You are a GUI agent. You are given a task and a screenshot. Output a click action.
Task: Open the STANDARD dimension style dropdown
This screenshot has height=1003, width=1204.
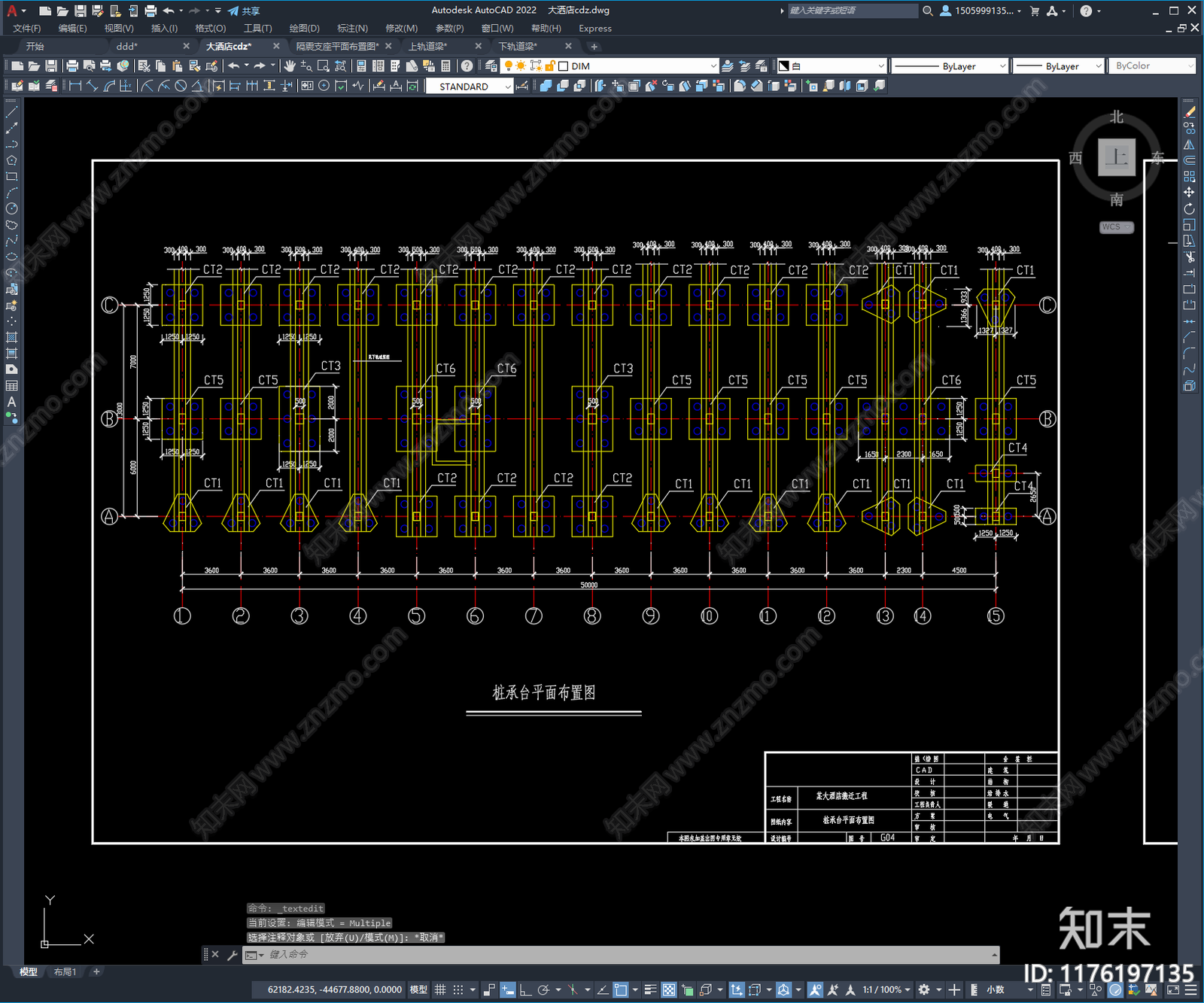[x=470, y=87]
